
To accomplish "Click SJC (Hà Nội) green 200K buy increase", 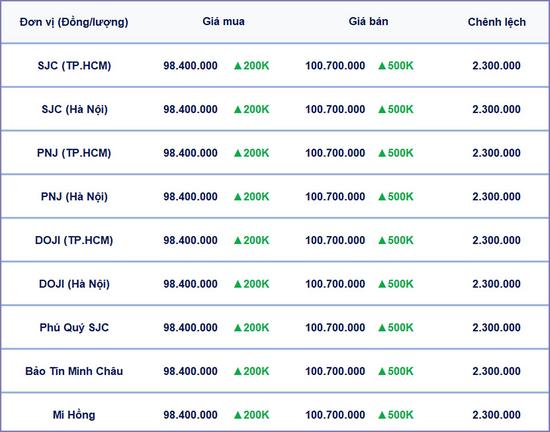I will pyautogui.click(x=251, y=109).
